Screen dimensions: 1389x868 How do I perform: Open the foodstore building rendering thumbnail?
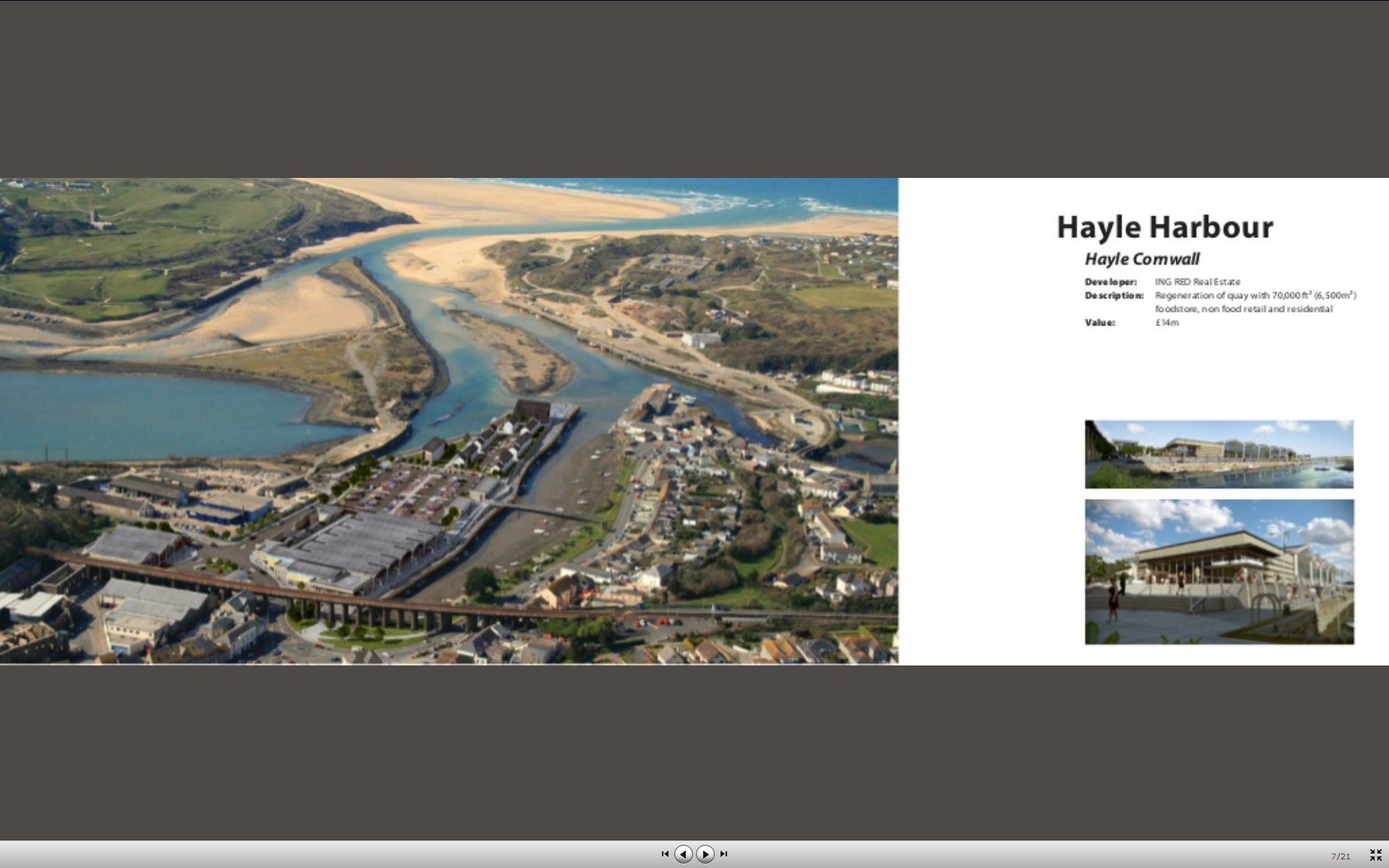pyautogui.click(x=1219, y=571)
